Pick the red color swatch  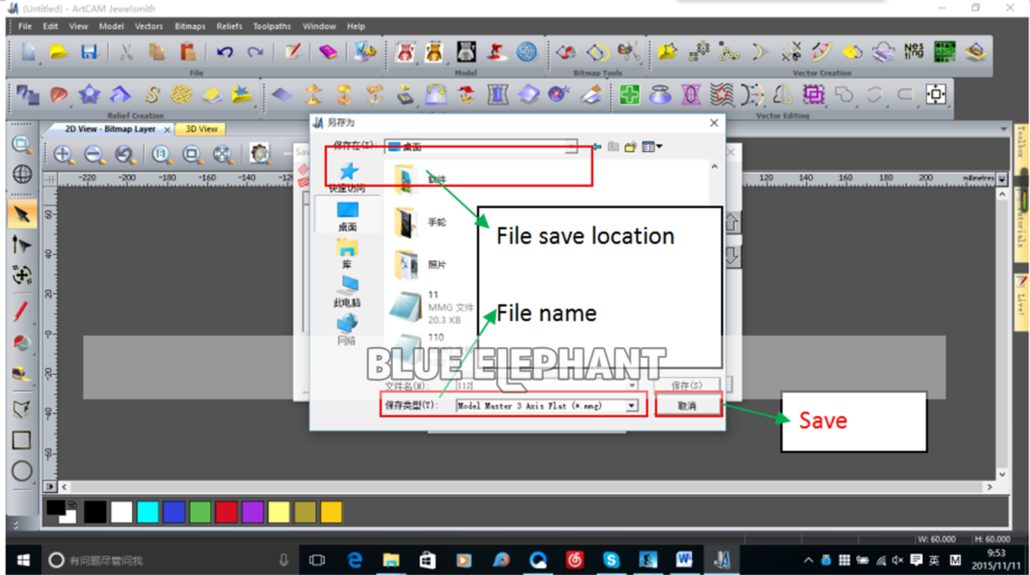pos(226,512)
